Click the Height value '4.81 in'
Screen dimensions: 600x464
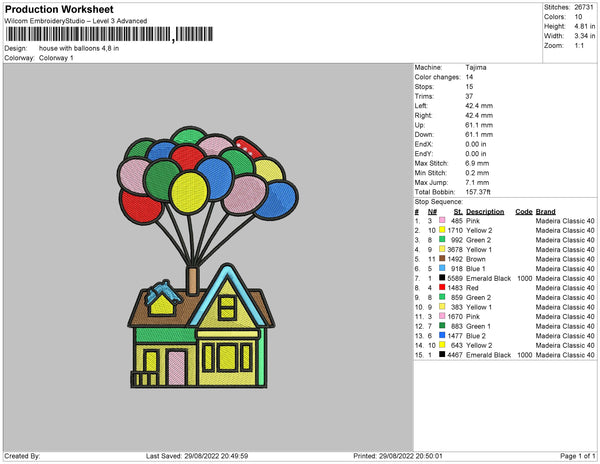click(x=585, y=26)
